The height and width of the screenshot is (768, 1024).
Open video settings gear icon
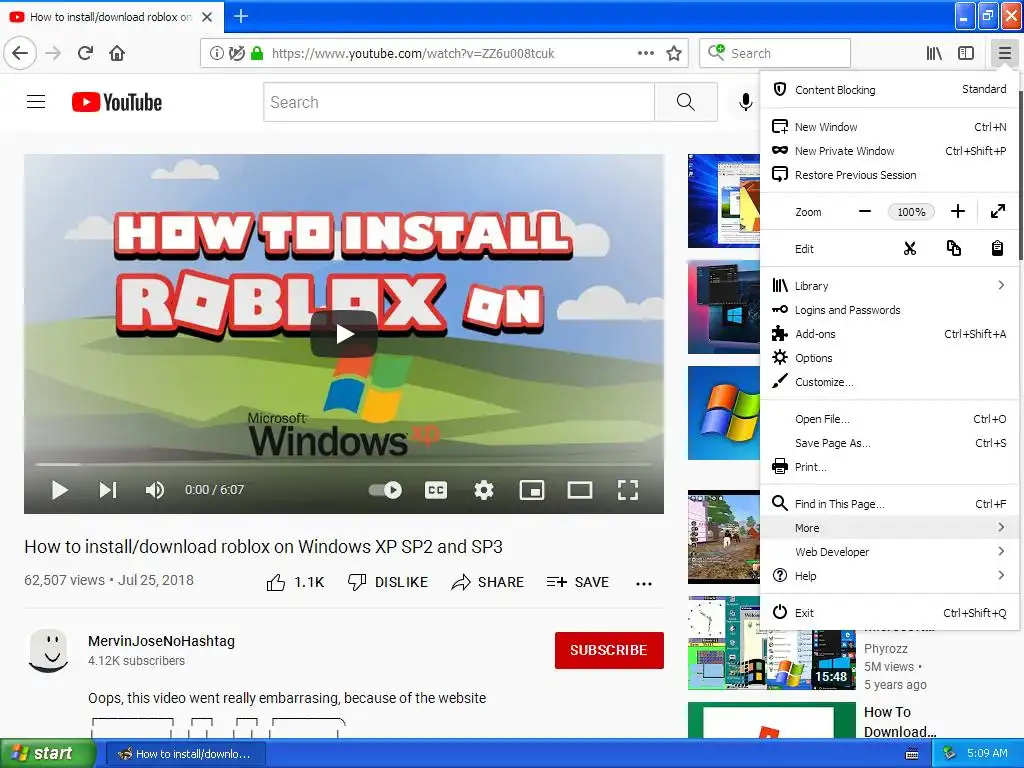483,490
